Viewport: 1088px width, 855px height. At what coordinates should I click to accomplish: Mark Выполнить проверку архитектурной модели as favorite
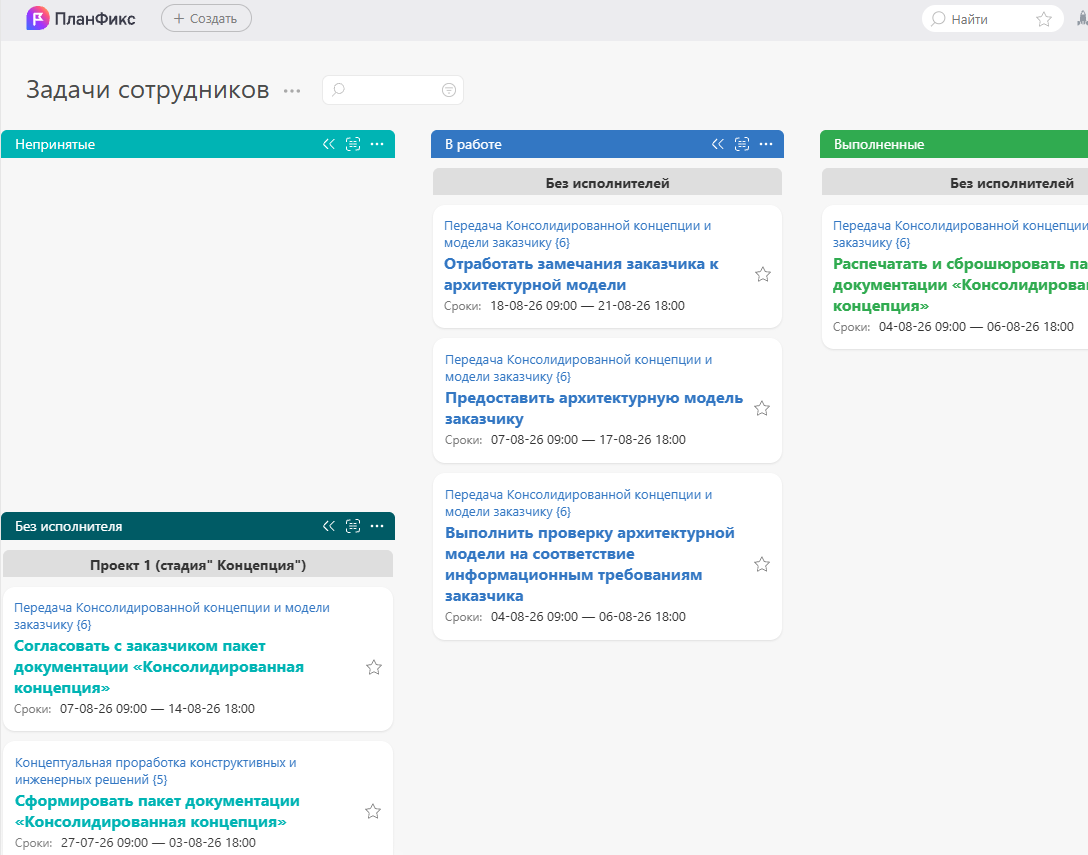click(762, 564)
